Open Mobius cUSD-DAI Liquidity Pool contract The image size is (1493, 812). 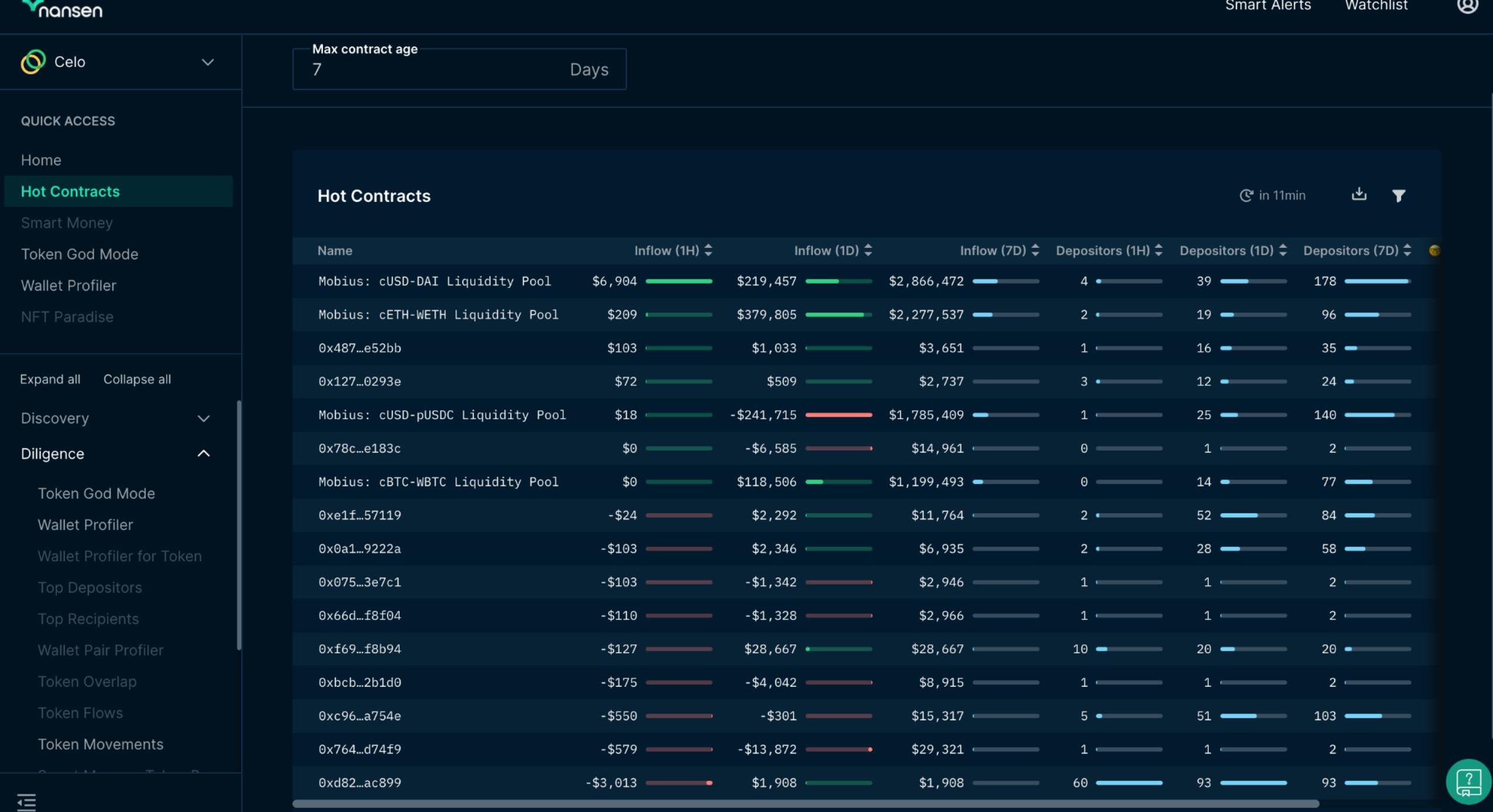[x=434, y=281]
